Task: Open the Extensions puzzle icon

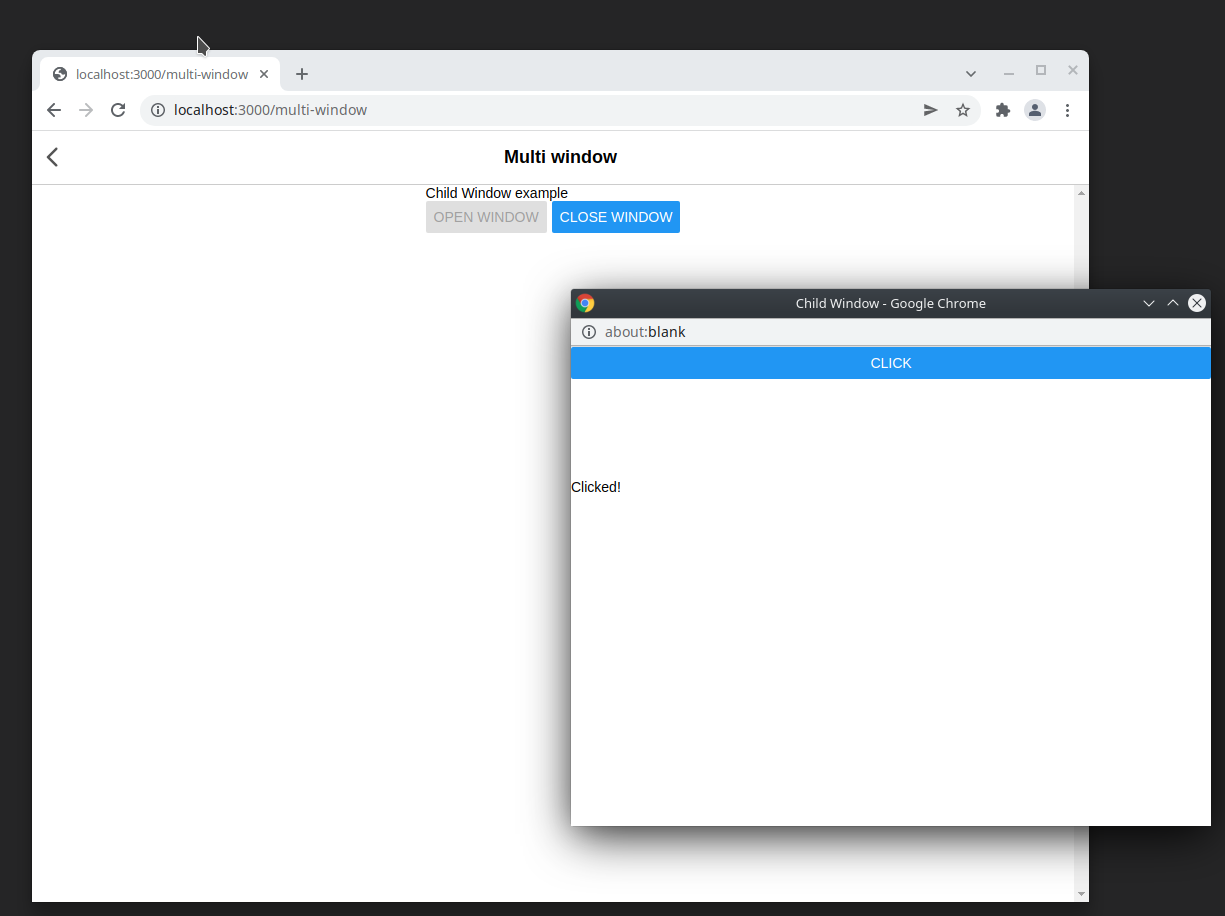Action: point(1003,110)
